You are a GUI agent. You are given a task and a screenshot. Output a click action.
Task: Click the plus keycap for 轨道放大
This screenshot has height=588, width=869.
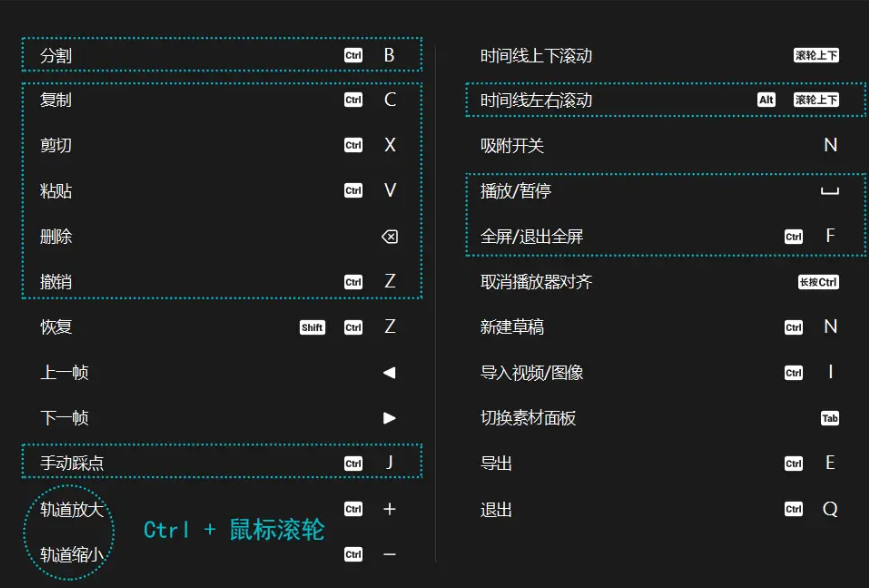(389, 509)
